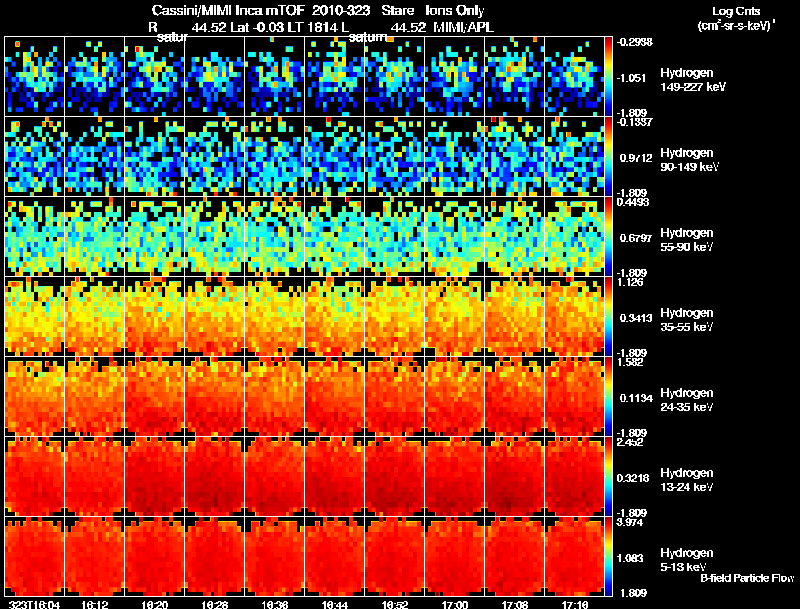
Task: Click the '3.974' colorbar maximum value
Action: (630, 522)
